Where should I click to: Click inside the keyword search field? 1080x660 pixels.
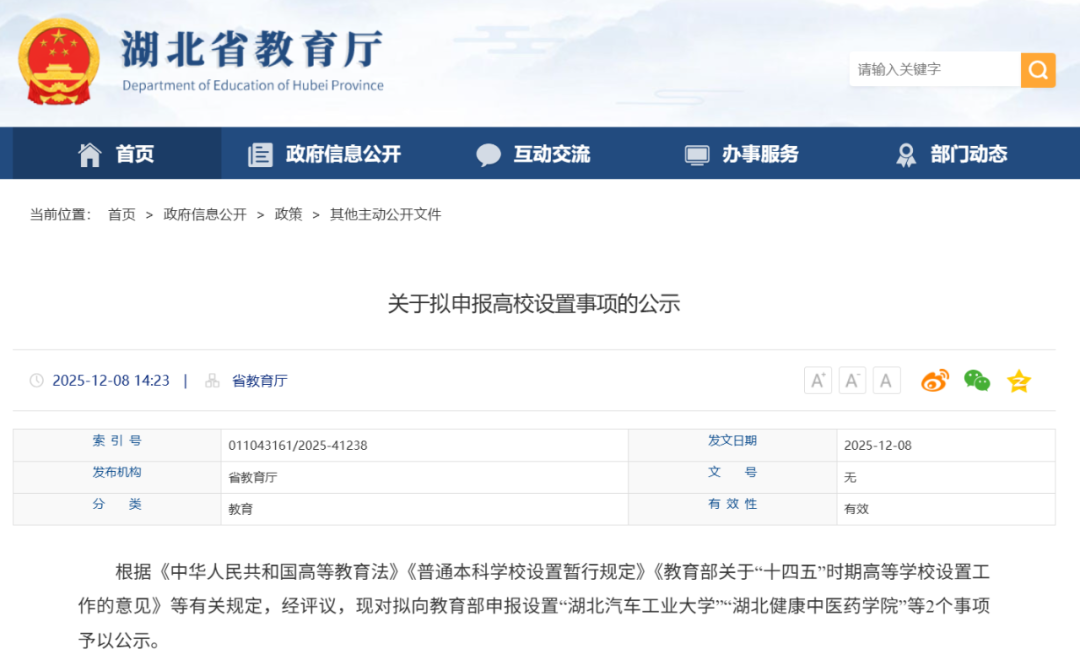930,70
